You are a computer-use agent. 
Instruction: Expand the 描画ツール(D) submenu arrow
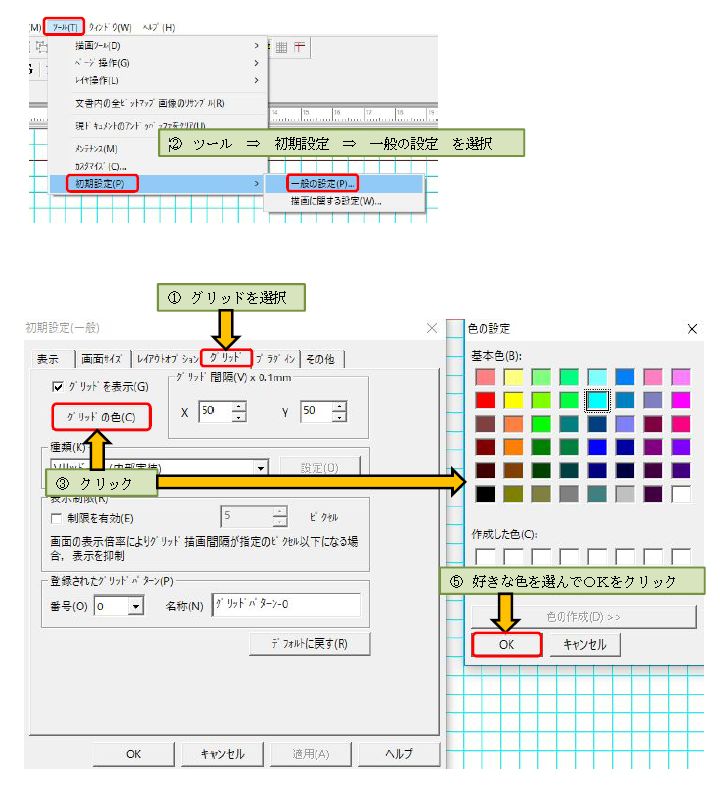point(256,46)
